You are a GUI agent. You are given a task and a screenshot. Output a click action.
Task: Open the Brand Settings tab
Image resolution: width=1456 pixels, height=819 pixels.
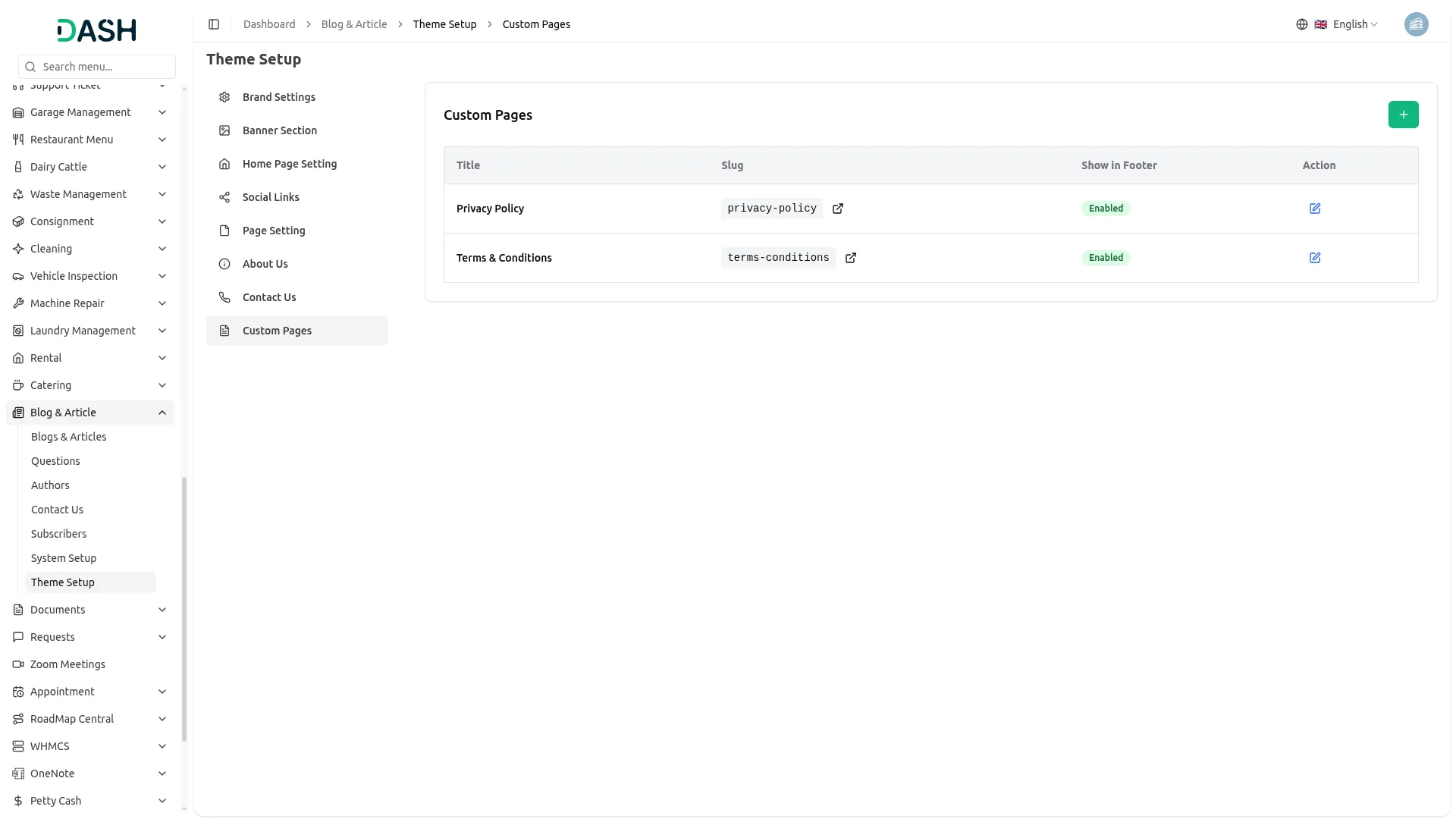click(x=278, y=97)
